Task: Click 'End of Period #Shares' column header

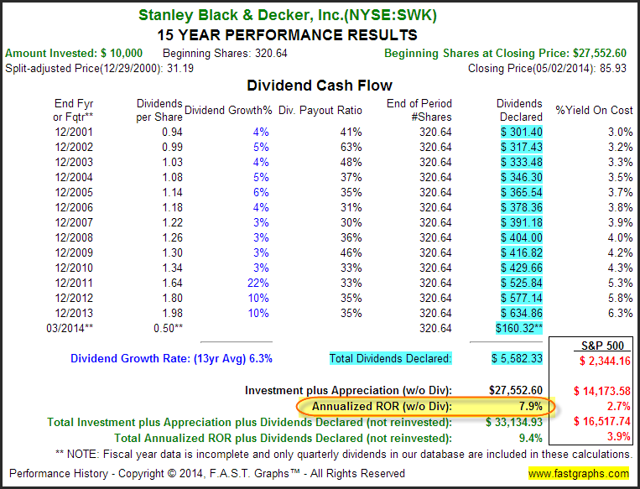Action: (x=419, y=110)
